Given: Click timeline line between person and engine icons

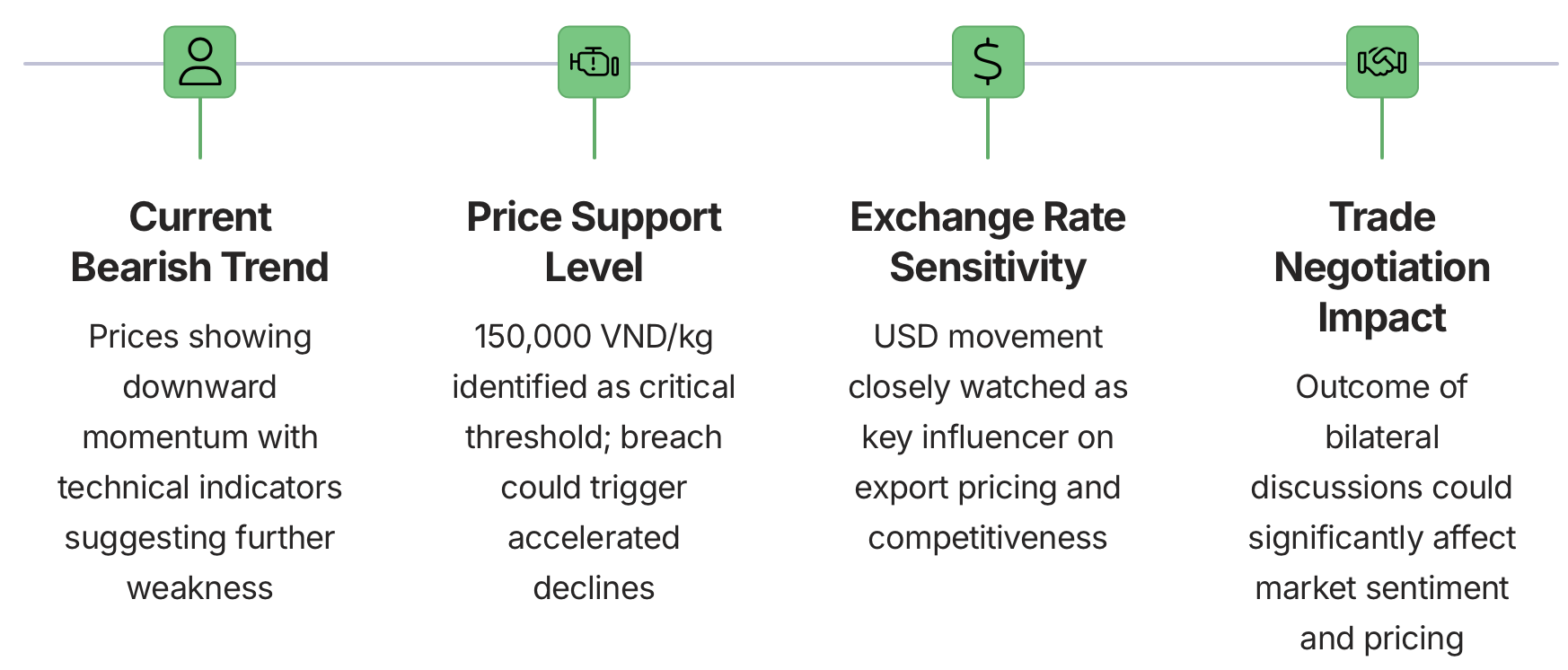Looking at the screenshot, I should (x=397, y=64).
